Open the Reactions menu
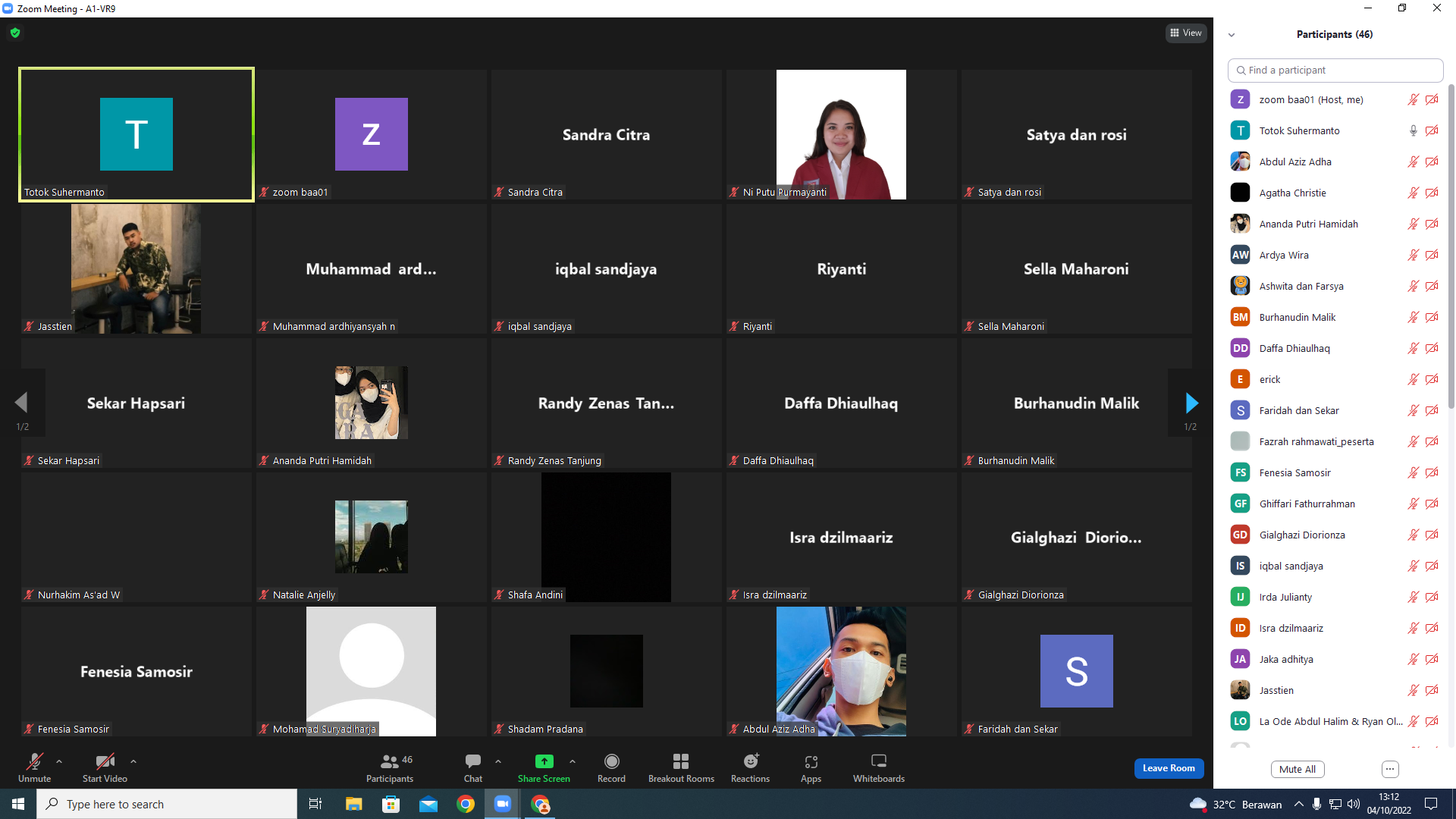This screenshot has height=819, width=1456. pyautogui.click(x=750, y=767)
